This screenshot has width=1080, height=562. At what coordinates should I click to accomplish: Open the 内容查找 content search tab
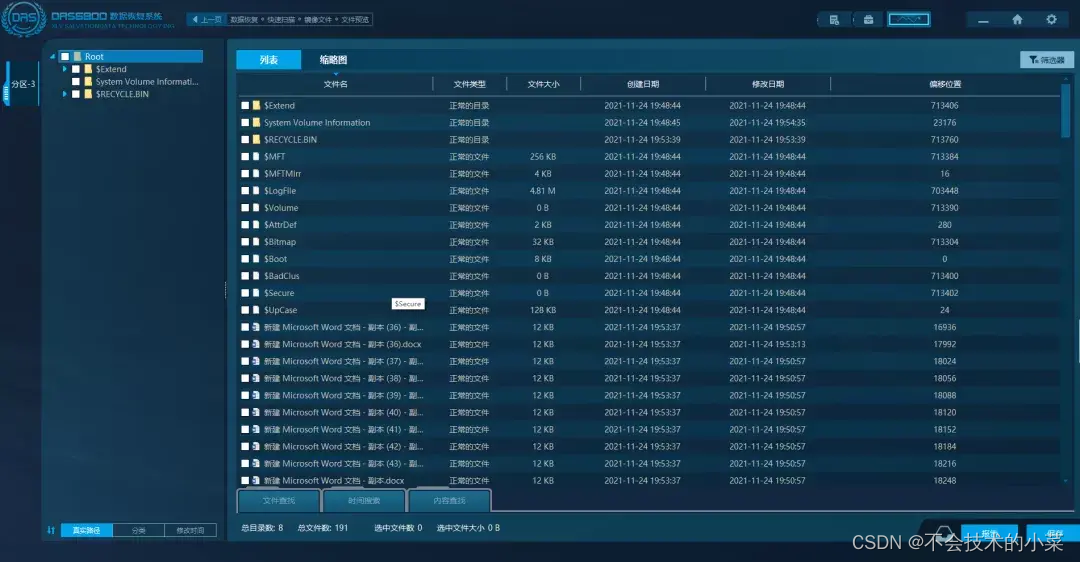449,501
